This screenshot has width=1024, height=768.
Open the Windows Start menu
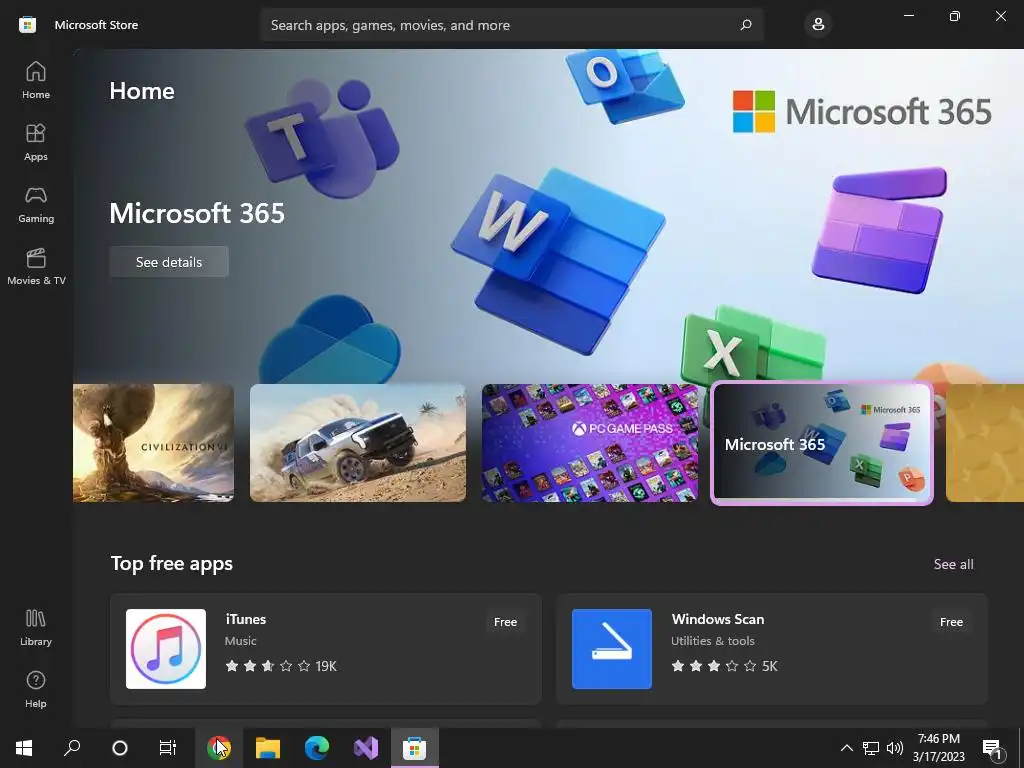point(24,748)
